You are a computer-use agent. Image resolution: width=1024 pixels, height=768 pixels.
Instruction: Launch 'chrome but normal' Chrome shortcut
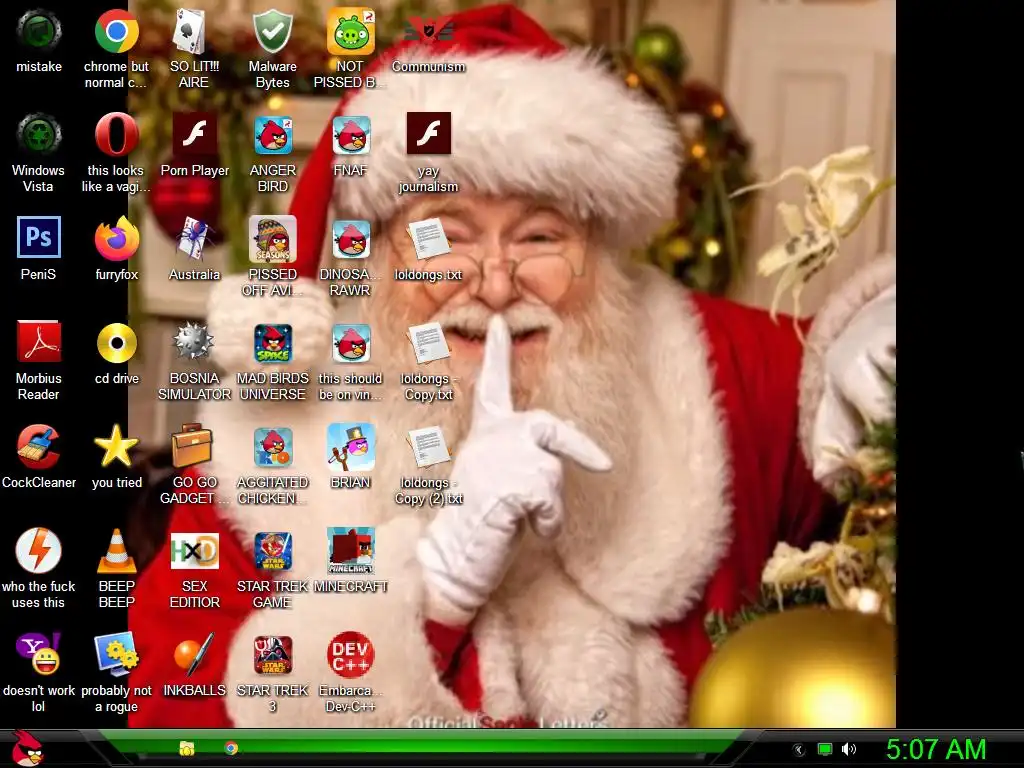[x=116, y=31]
